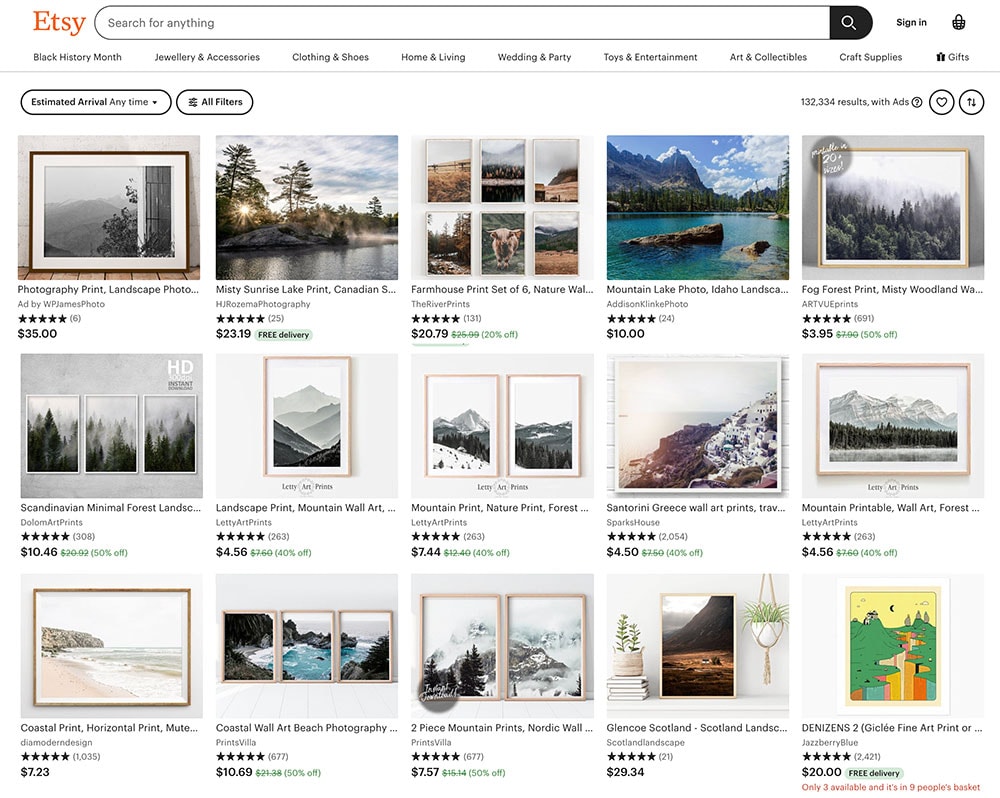Click shop name Scotlandlandscape
This screenshot has width=1000, height=798.
coord(645,743)
